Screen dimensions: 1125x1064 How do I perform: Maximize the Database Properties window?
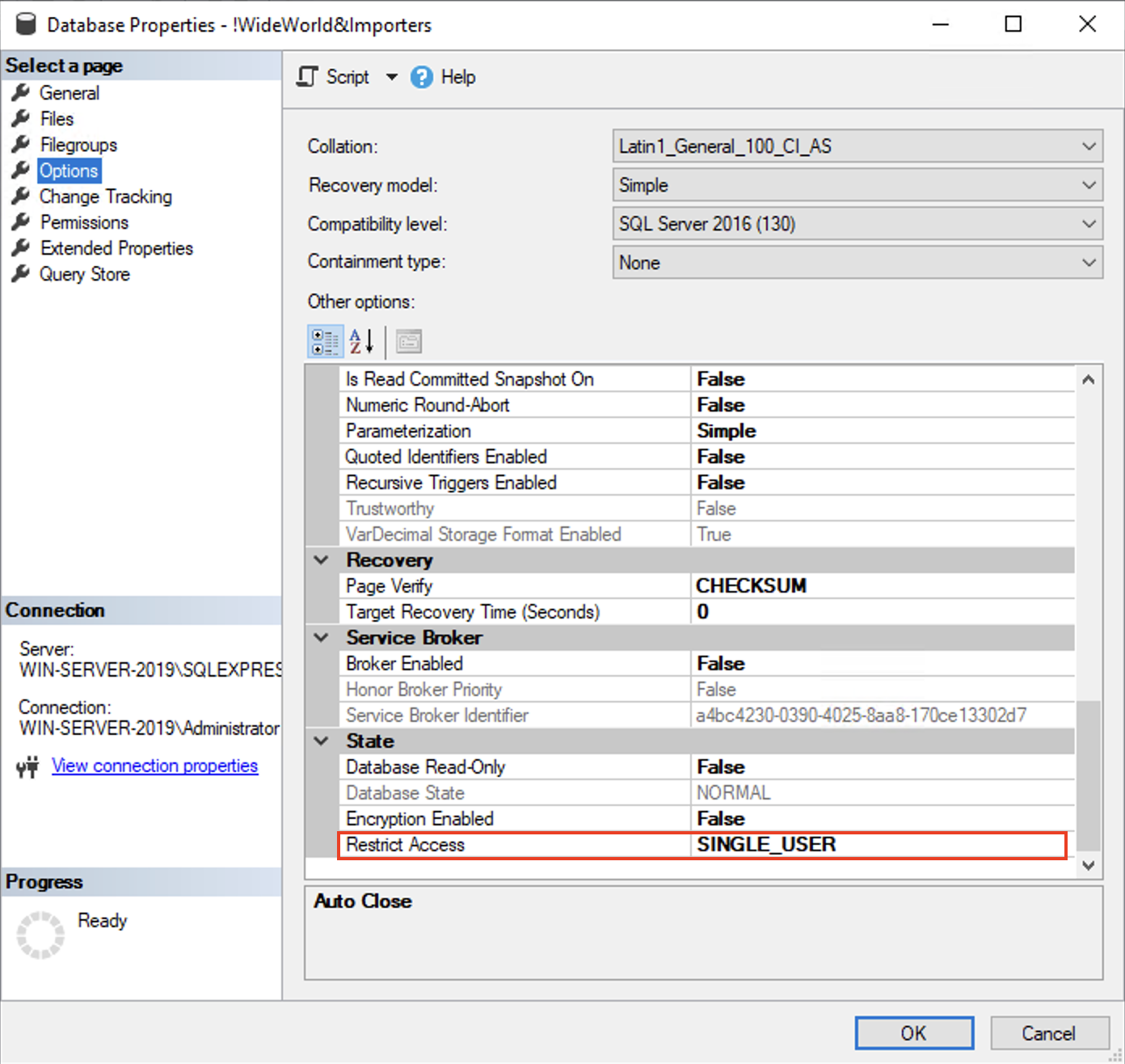coord(1013,24)
